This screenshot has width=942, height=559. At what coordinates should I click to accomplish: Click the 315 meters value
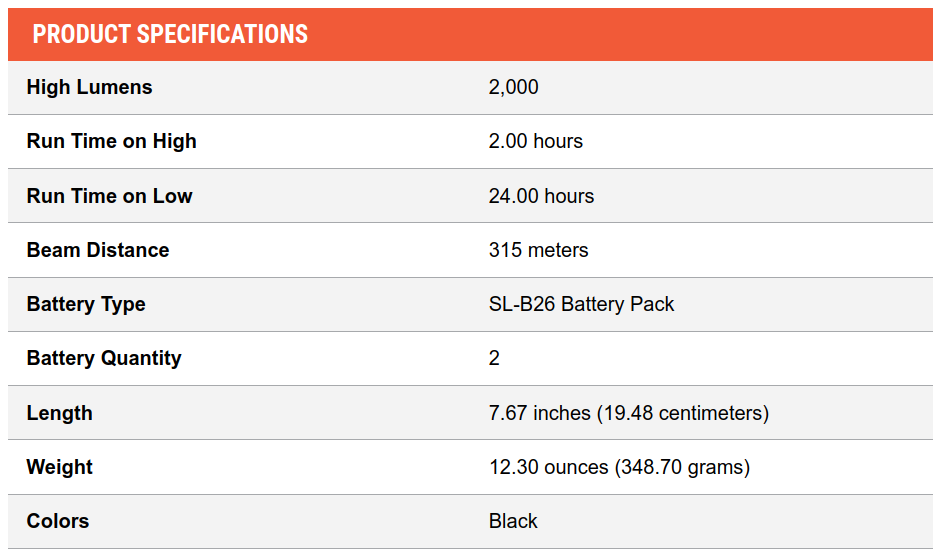point(538,250)
